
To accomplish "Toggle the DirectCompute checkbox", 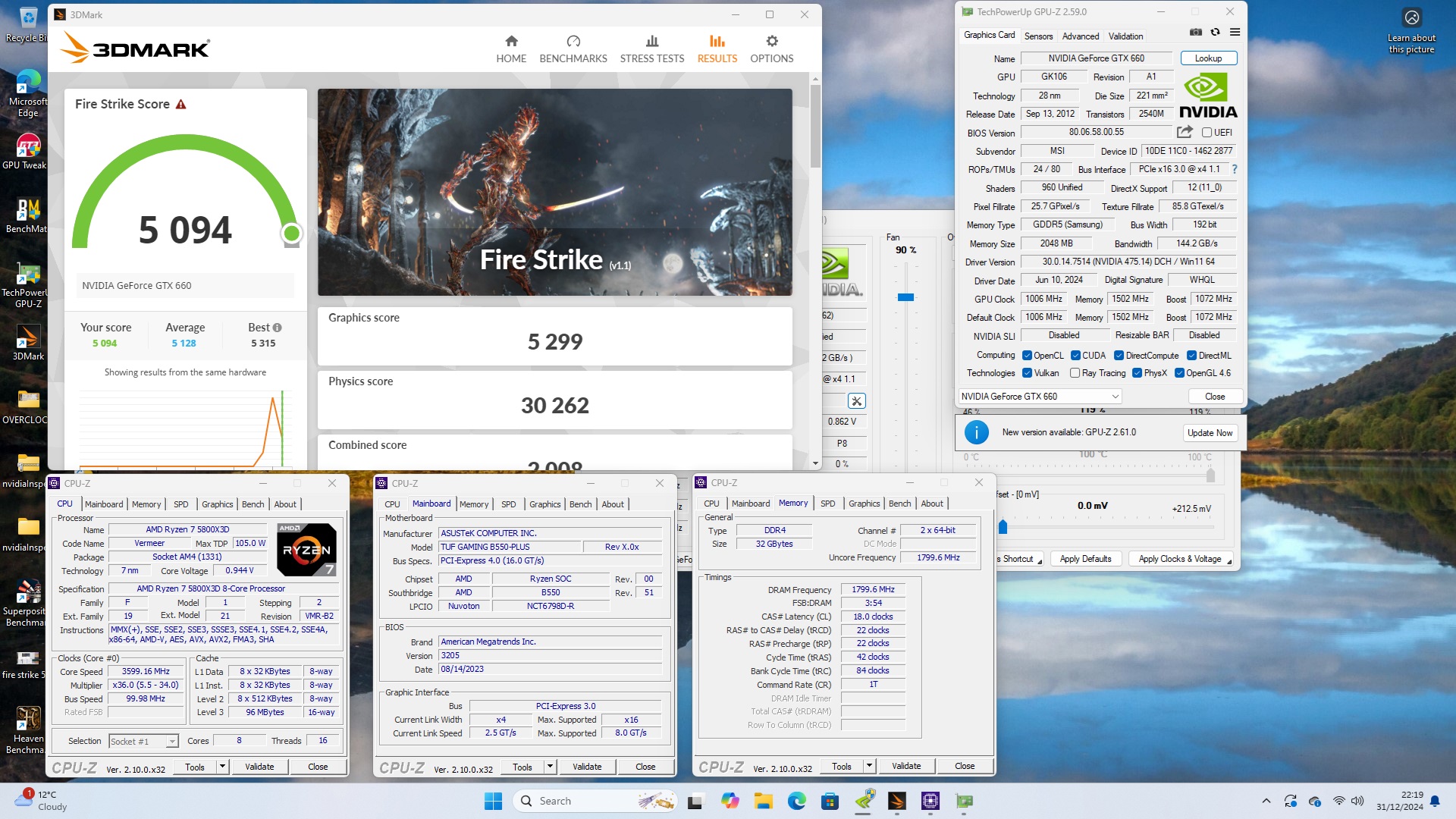I will 1119,355.
